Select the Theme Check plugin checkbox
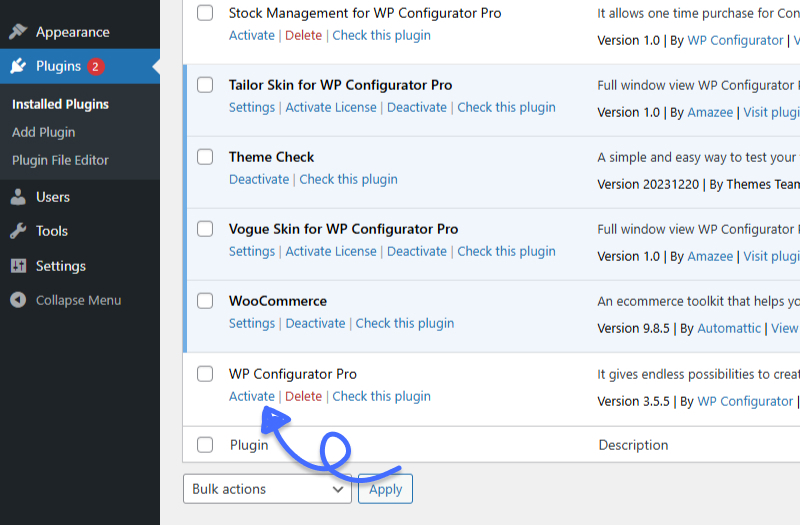Screen dimensions: 800x525 [205, 157]
